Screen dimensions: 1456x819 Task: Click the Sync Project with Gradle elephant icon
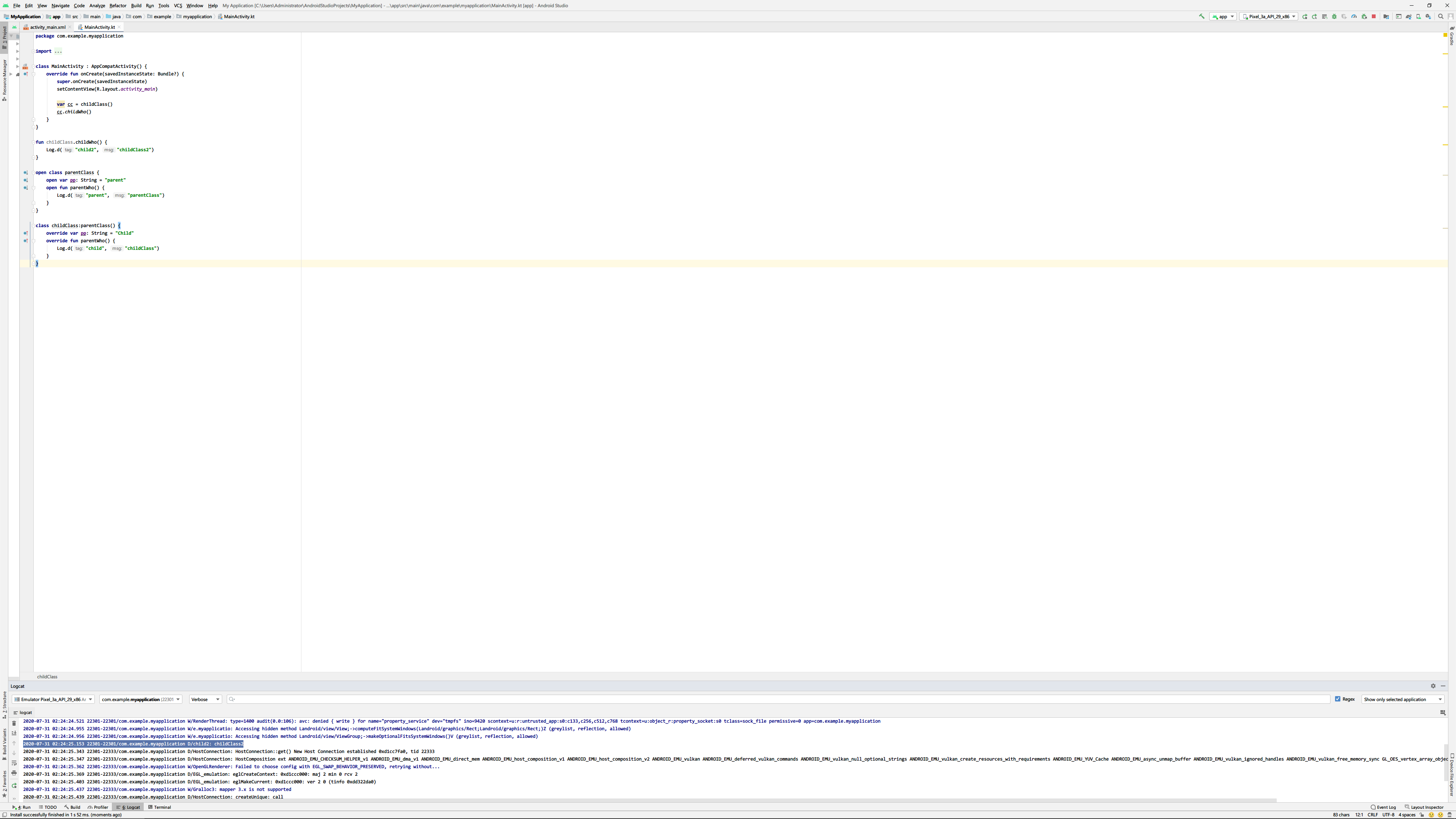click(x=1409, y=16)
